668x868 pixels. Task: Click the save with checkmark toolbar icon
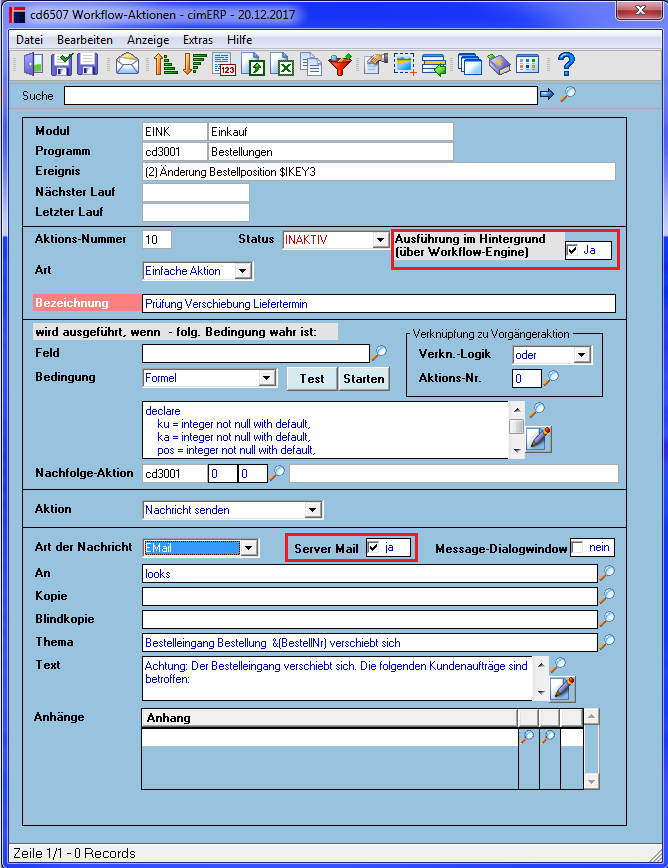tap(61, 64)
